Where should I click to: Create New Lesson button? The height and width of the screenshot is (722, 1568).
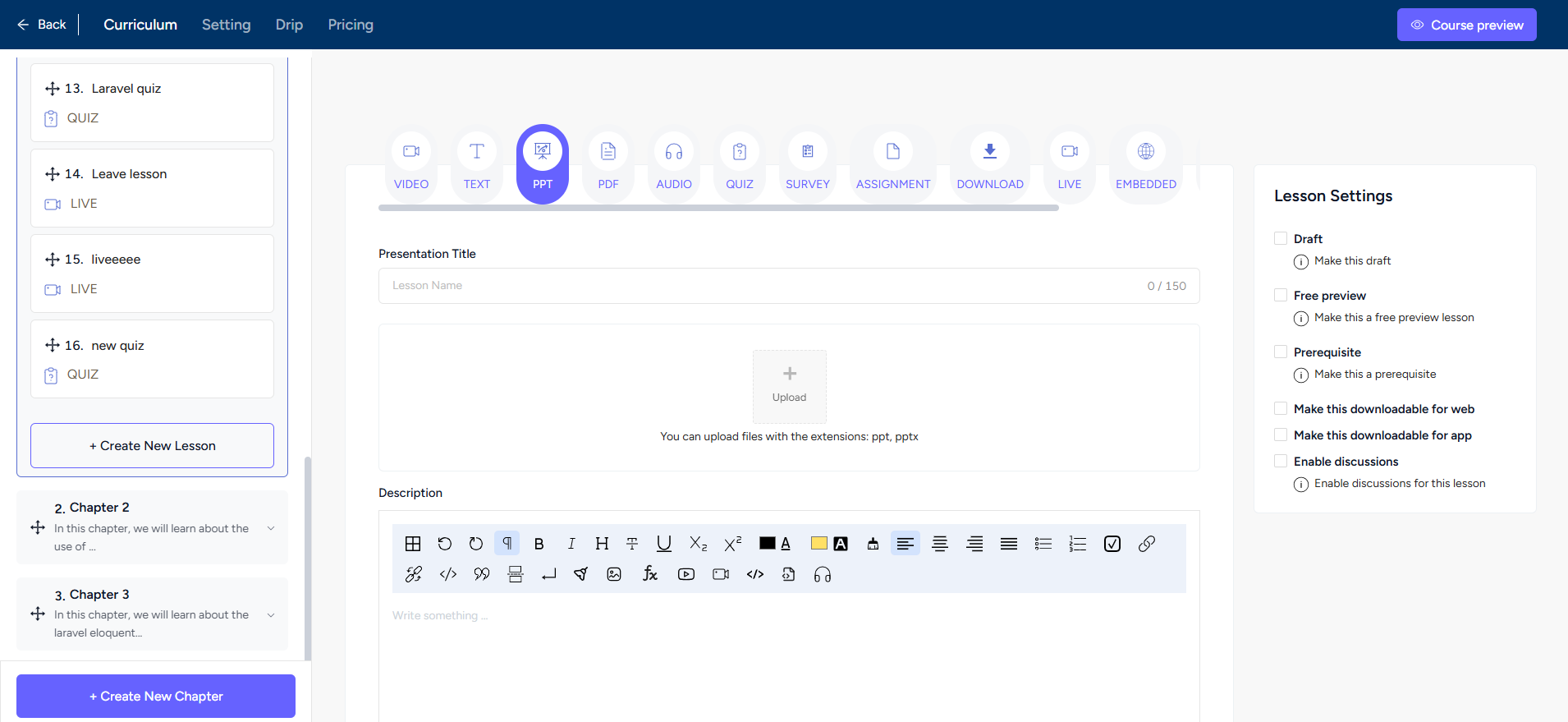tap(153, 446)
